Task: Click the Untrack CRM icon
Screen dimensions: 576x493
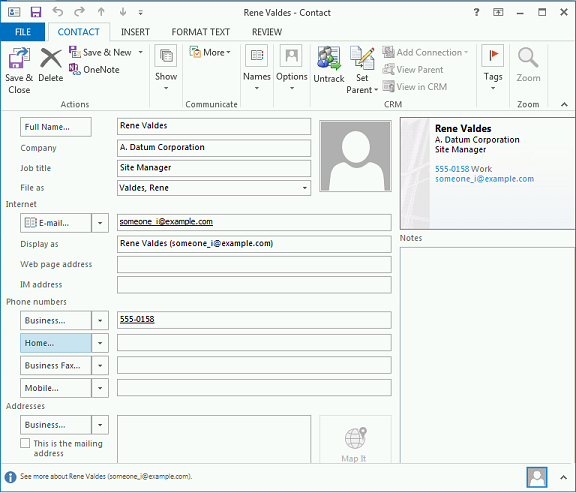Action: click(x=329, y=58)
